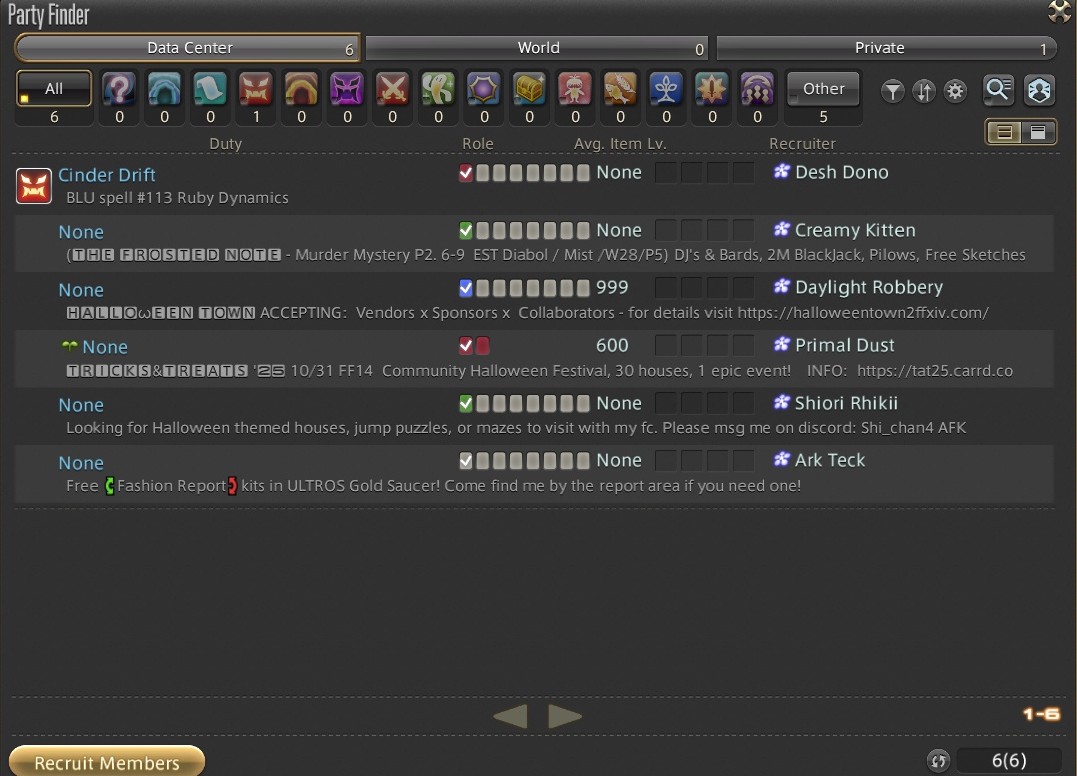Click the refresh listings icon near 6(6)

[938, 760]
